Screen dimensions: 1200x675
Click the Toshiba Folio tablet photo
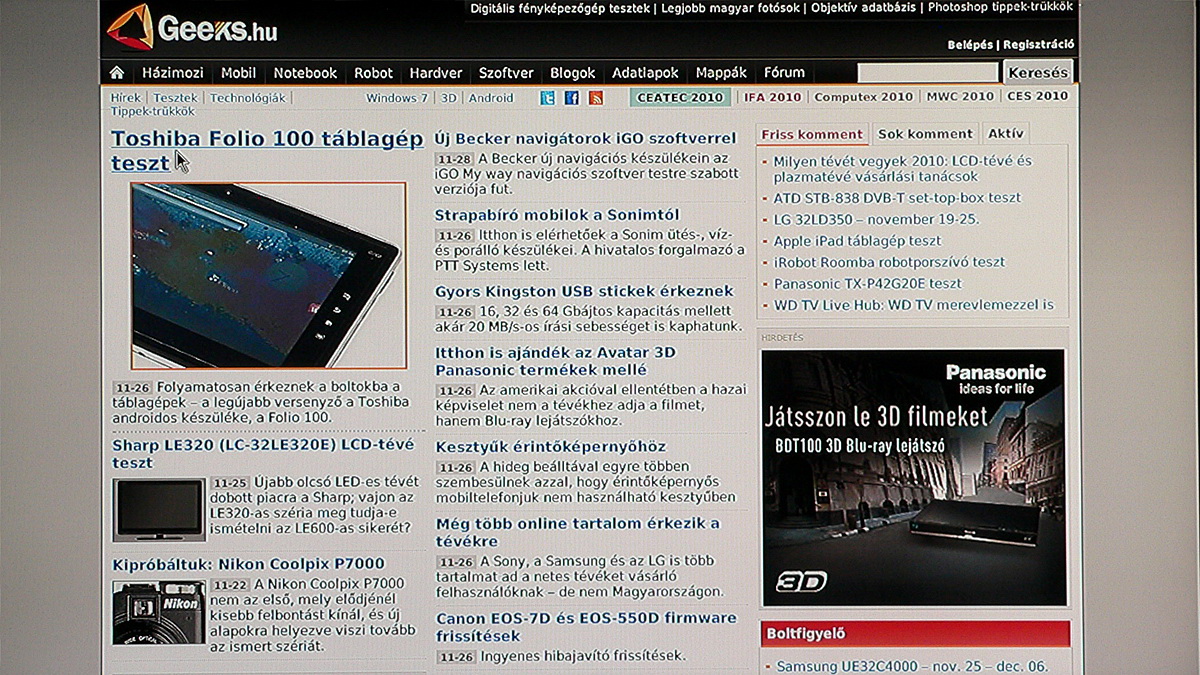tap(268, 275)
